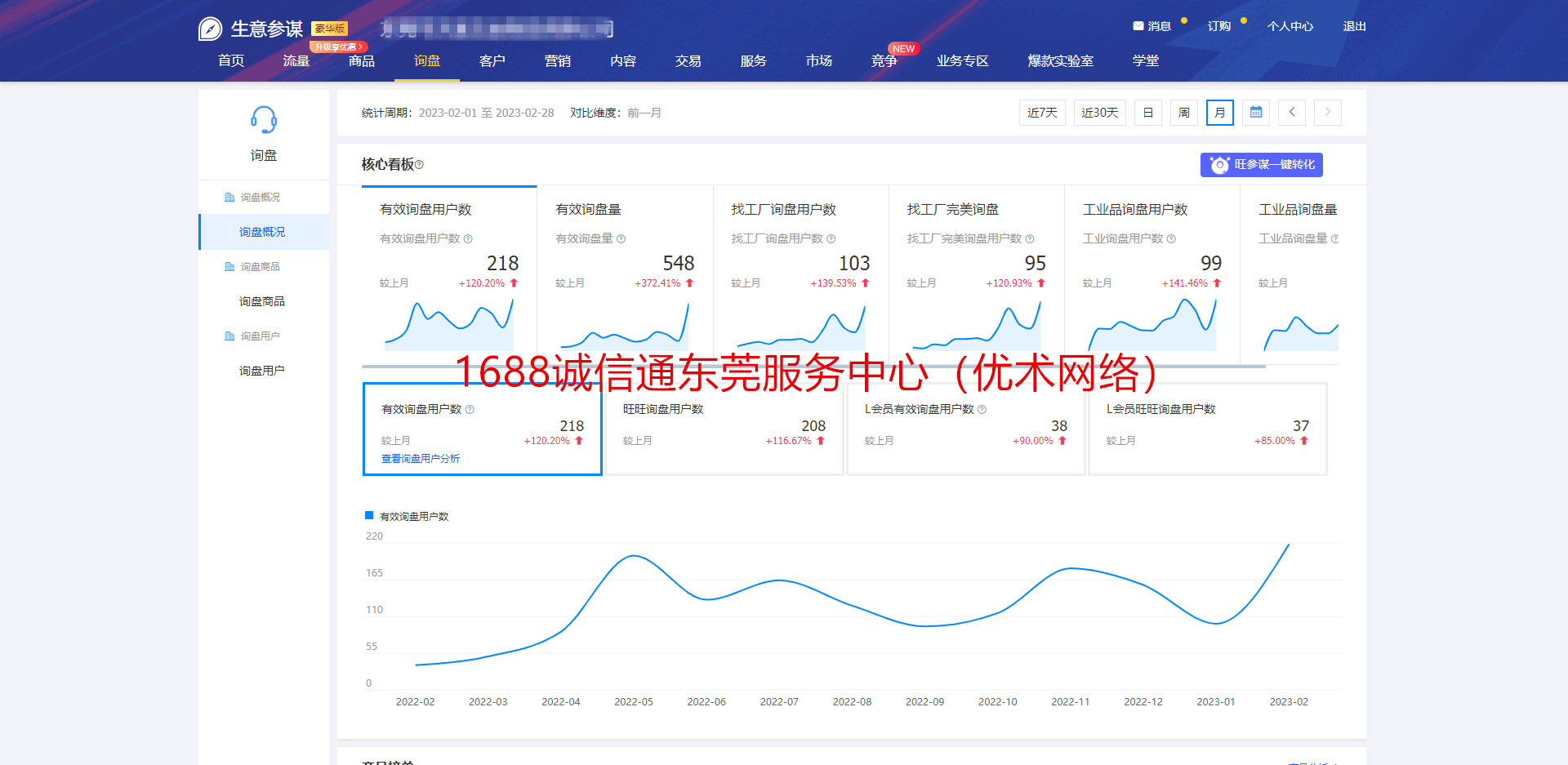Click help icon beside 找工厂询盘用户数

831,239
